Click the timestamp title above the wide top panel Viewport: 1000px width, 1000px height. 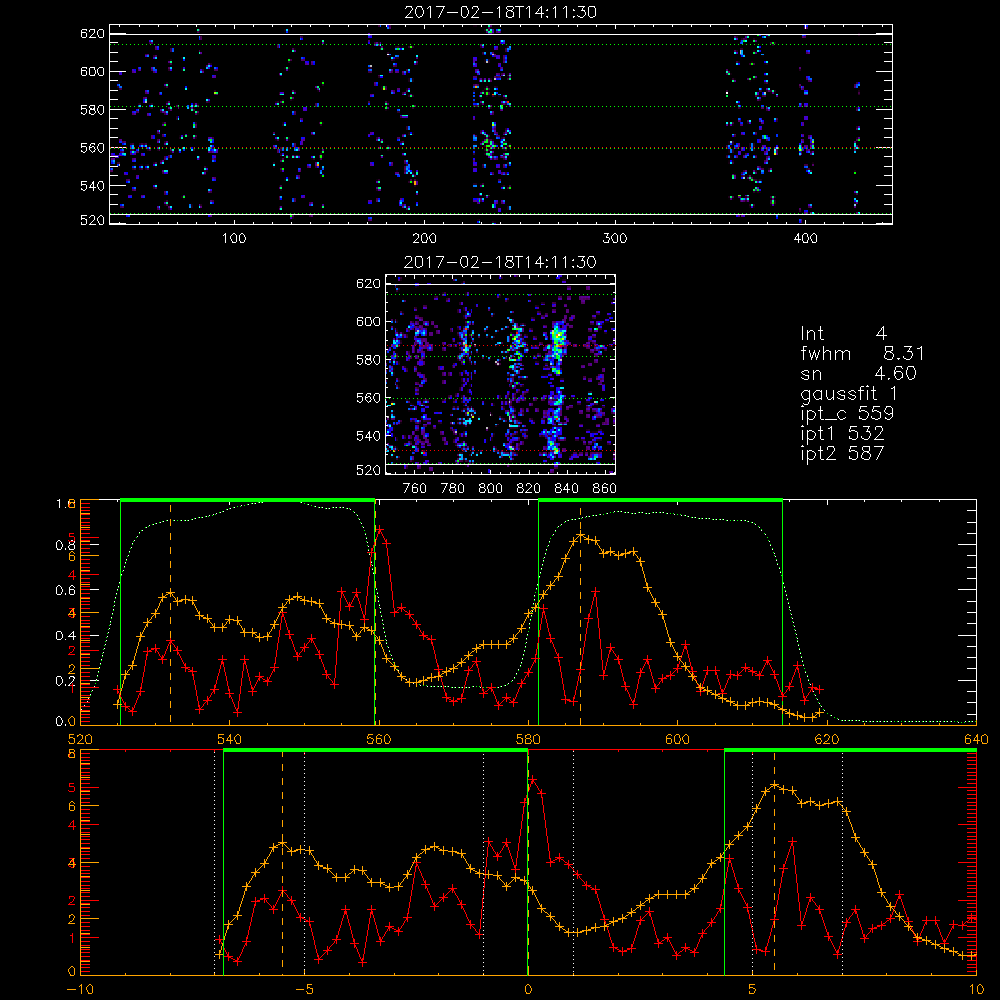tap(501, 12)
